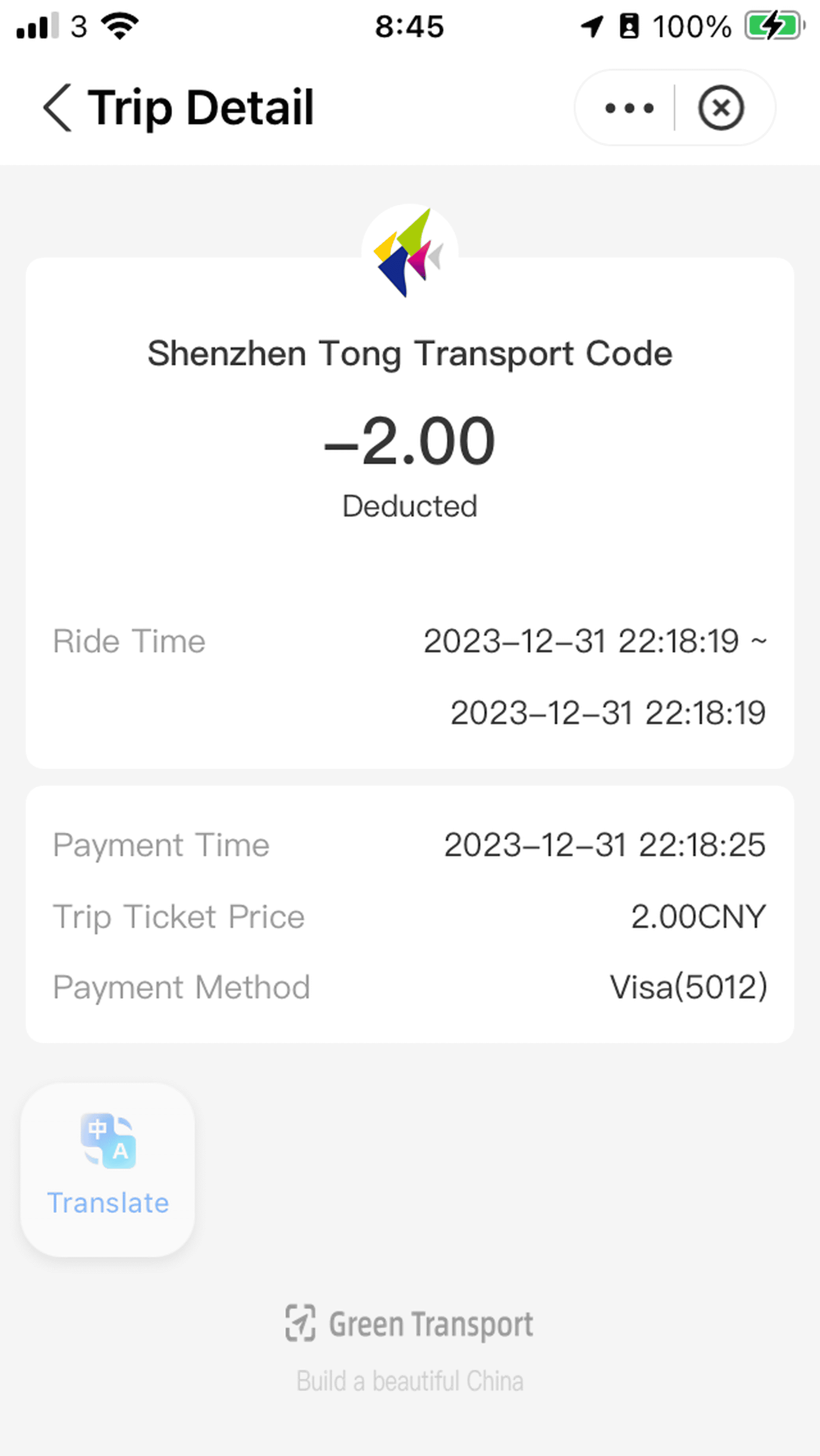Image resolution: width=820 pixels, height=1456 pixels.
Task: Tap the Green Transport scan icon
Action: tap(300, 1323)
